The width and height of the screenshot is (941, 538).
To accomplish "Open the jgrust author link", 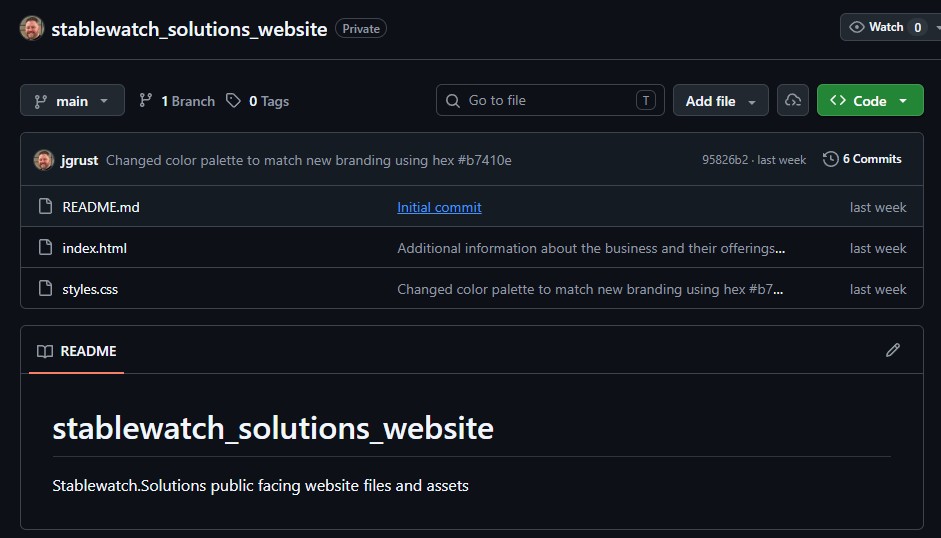I will click(79, 160).
